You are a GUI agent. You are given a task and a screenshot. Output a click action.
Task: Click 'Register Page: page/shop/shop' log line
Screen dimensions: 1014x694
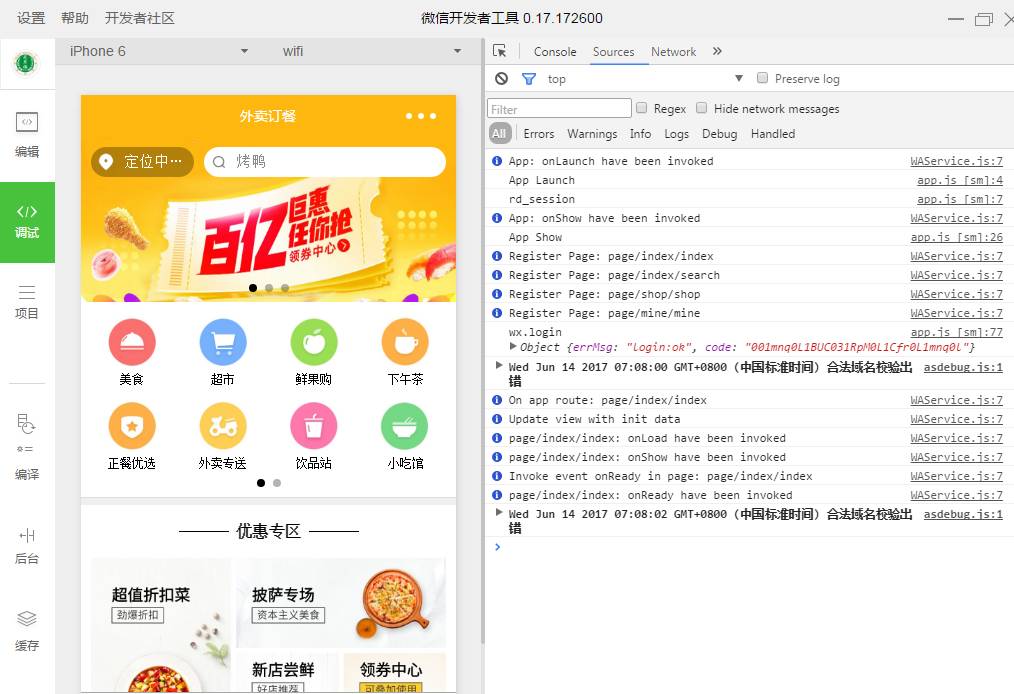[x=604, y=294]
